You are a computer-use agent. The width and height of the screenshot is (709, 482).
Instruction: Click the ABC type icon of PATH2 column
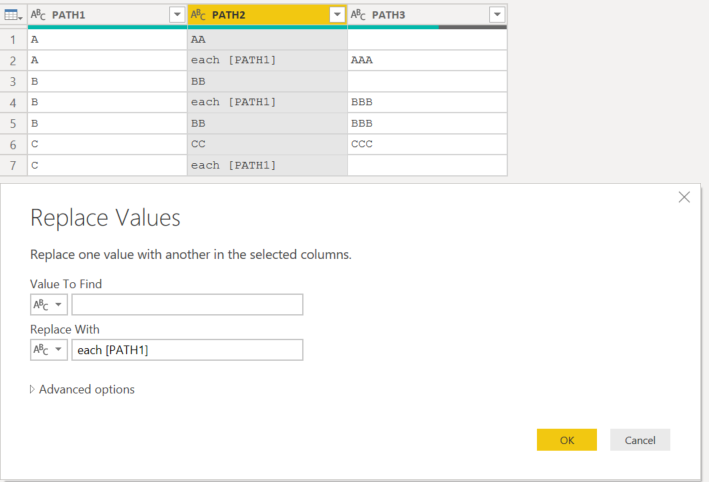click(x=198, y=15)
